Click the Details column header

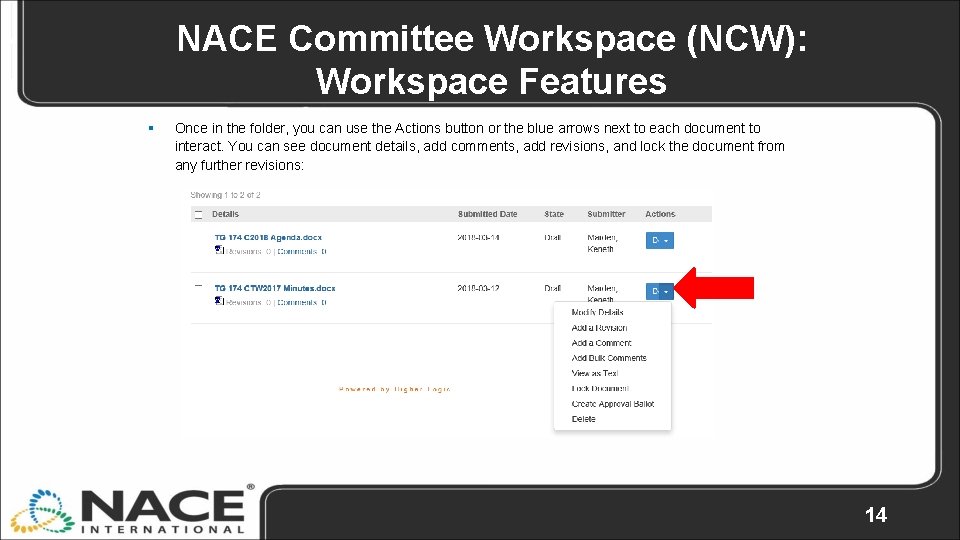tap(225, 214)
